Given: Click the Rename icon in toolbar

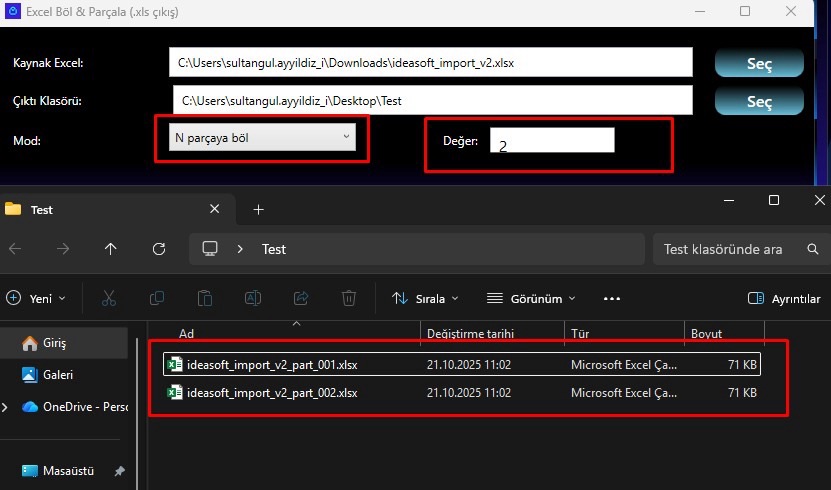Looking at the screenshot, I should point(253,298).
